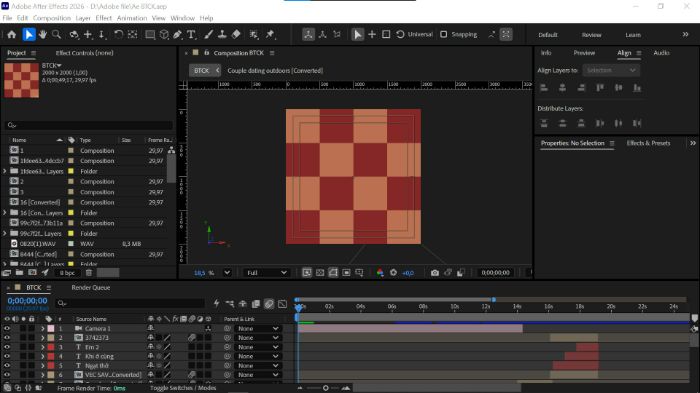Image resolution: width=700 pixels, height=393 pixels.
Task: Open the Composition menu
Action: (x=52, y=18)
